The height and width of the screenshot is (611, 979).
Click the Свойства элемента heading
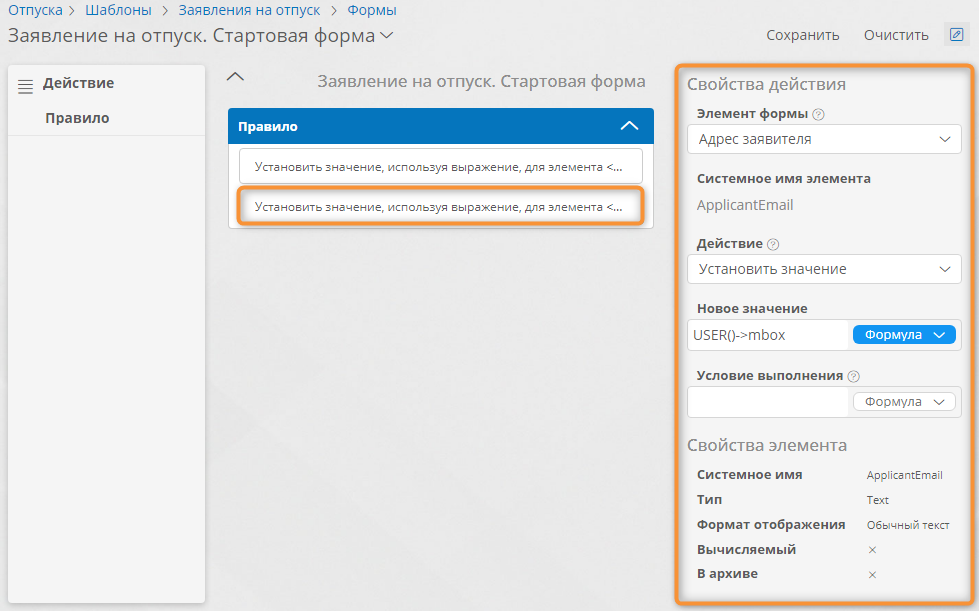click(x=767, y=445)
